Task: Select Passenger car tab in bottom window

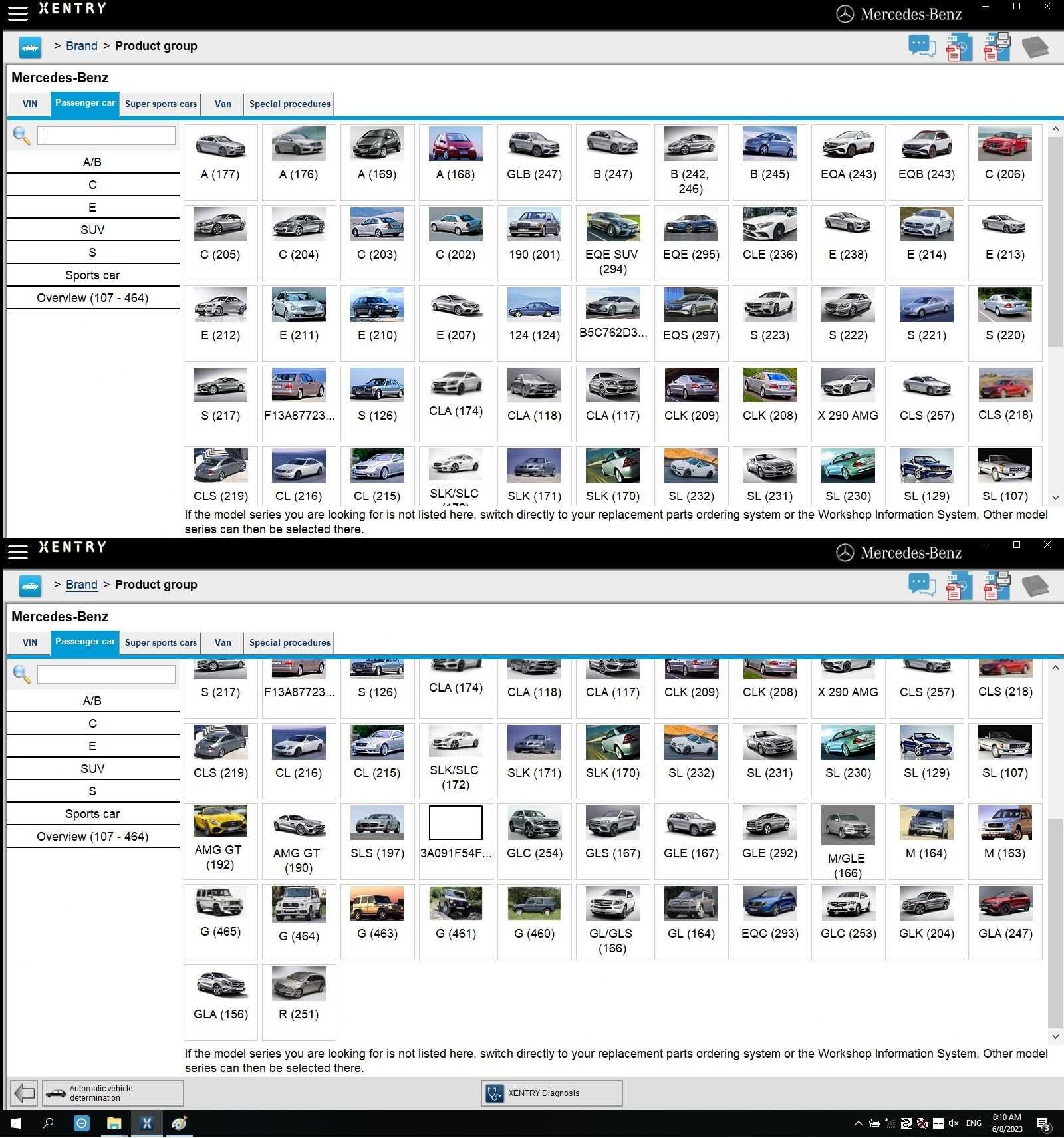Action: [x=85, y=642]
